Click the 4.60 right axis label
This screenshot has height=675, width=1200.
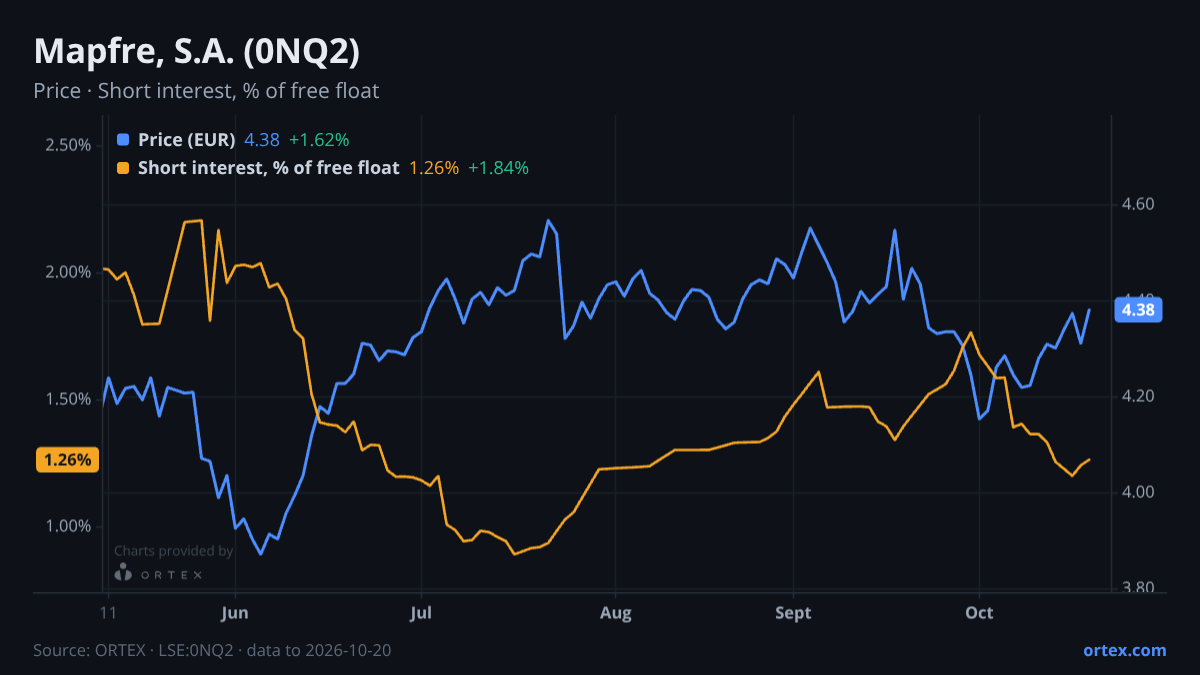[1139, 204]
